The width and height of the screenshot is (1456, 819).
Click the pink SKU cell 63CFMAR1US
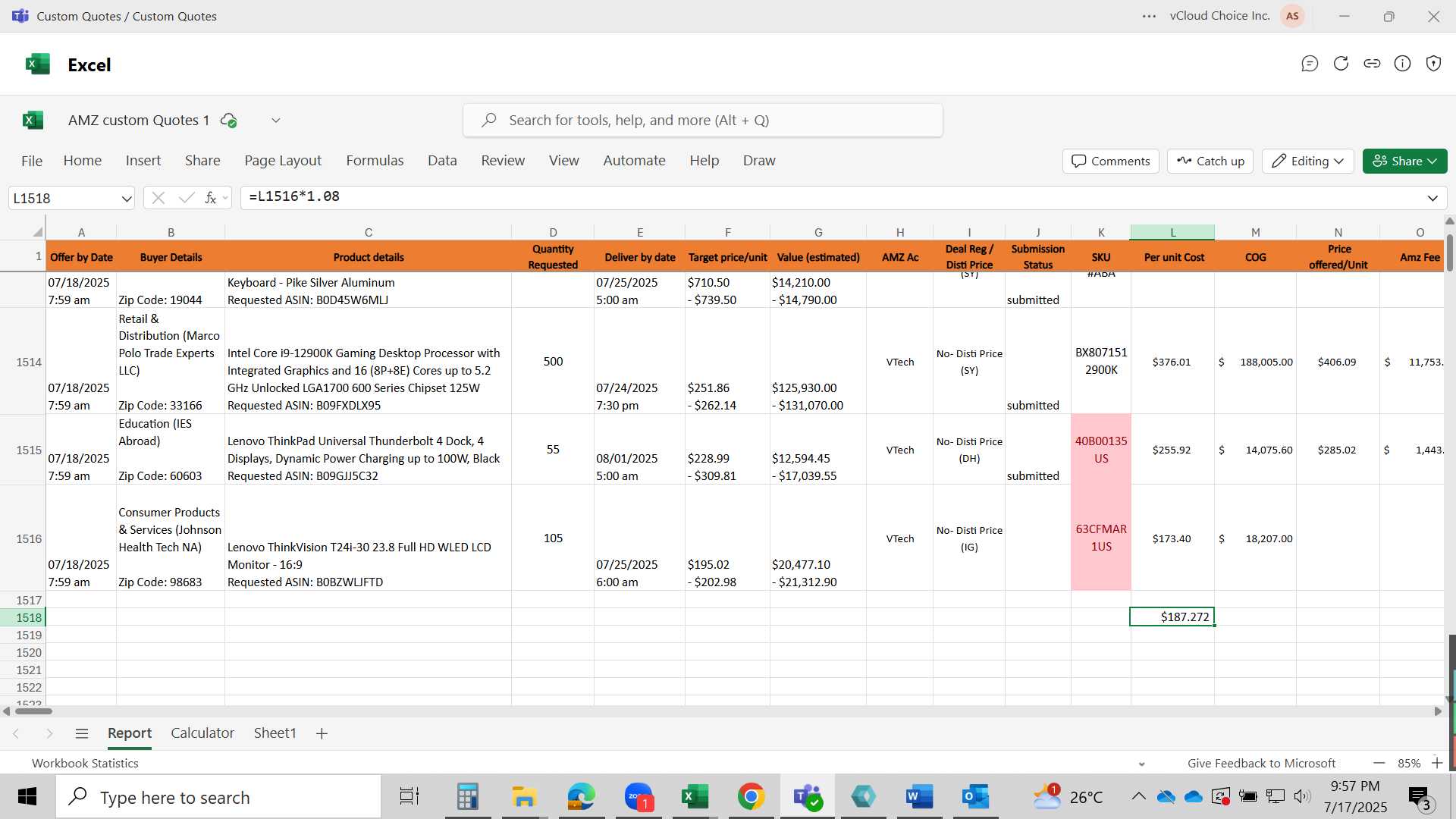click(x=1101, y=538)
